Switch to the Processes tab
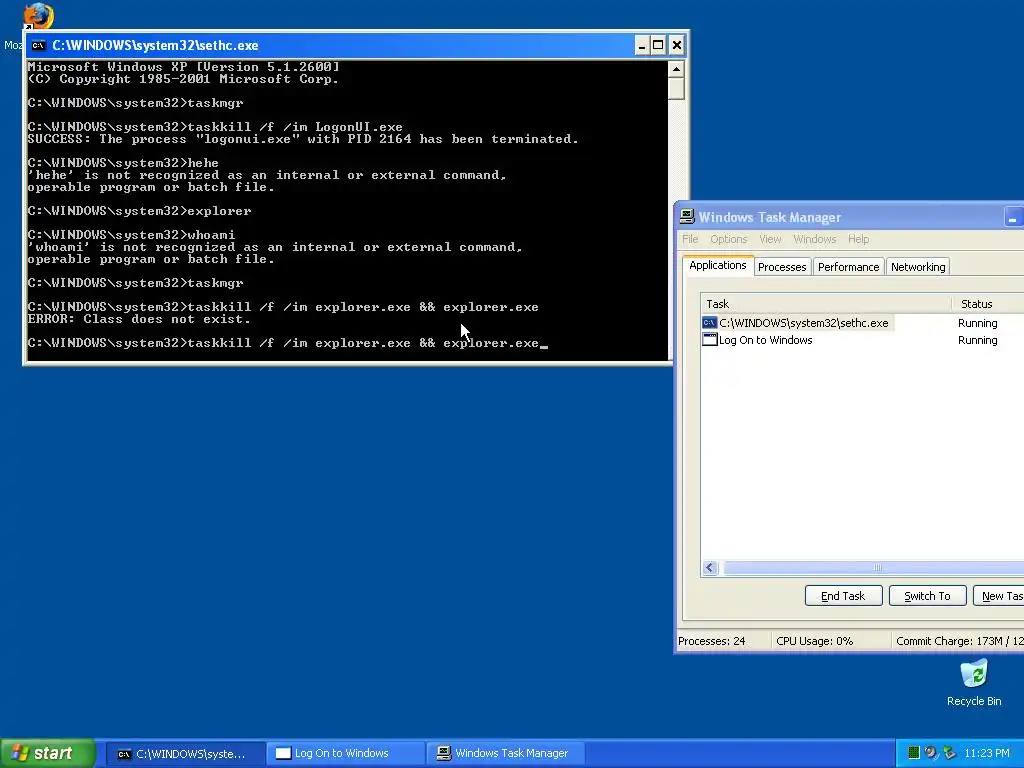This screenshot has height=768, width=1024. [782, 267]
